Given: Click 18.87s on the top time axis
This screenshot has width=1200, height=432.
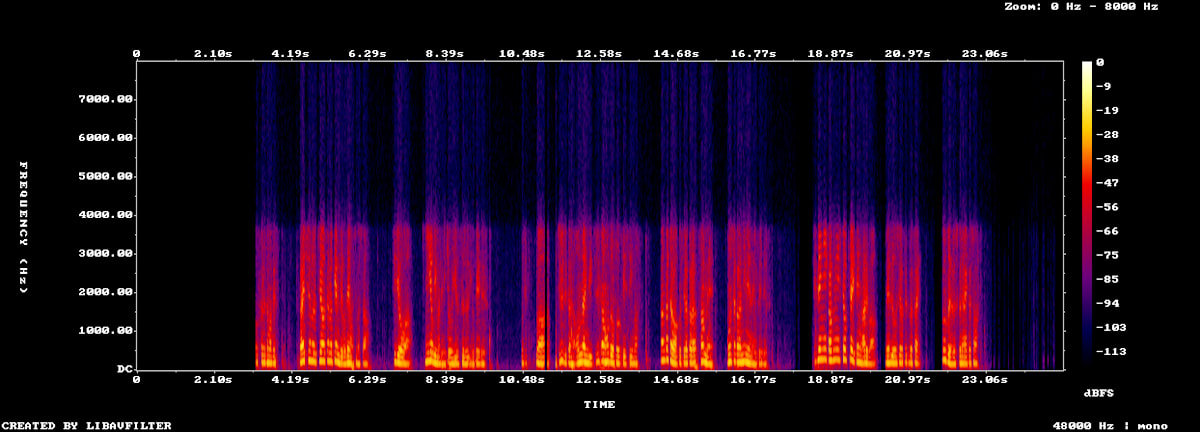Looking at the screenshot, I should tap(831, 52).
